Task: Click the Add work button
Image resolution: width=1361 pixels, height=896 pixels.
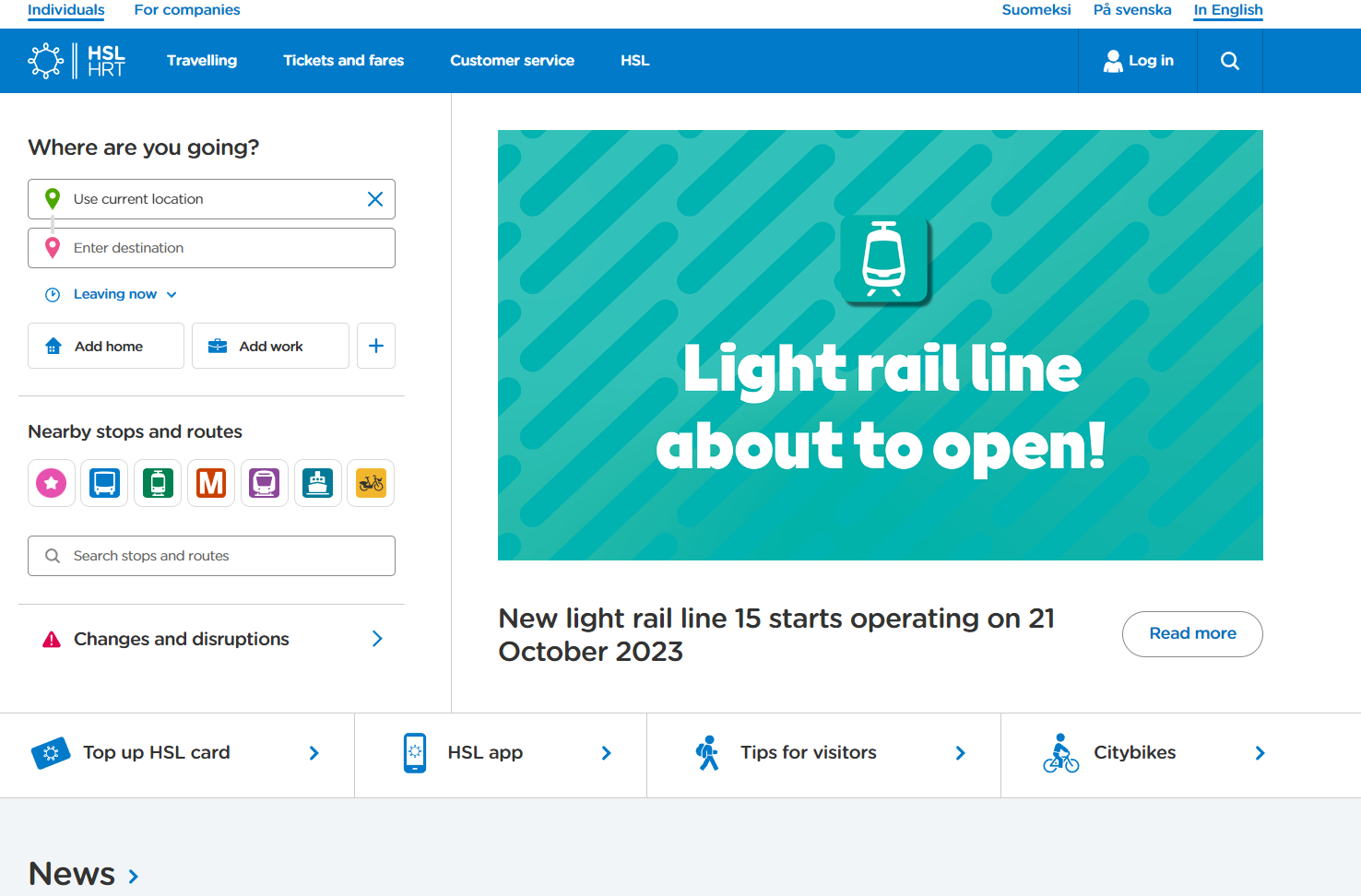Action: pos(270,346)
